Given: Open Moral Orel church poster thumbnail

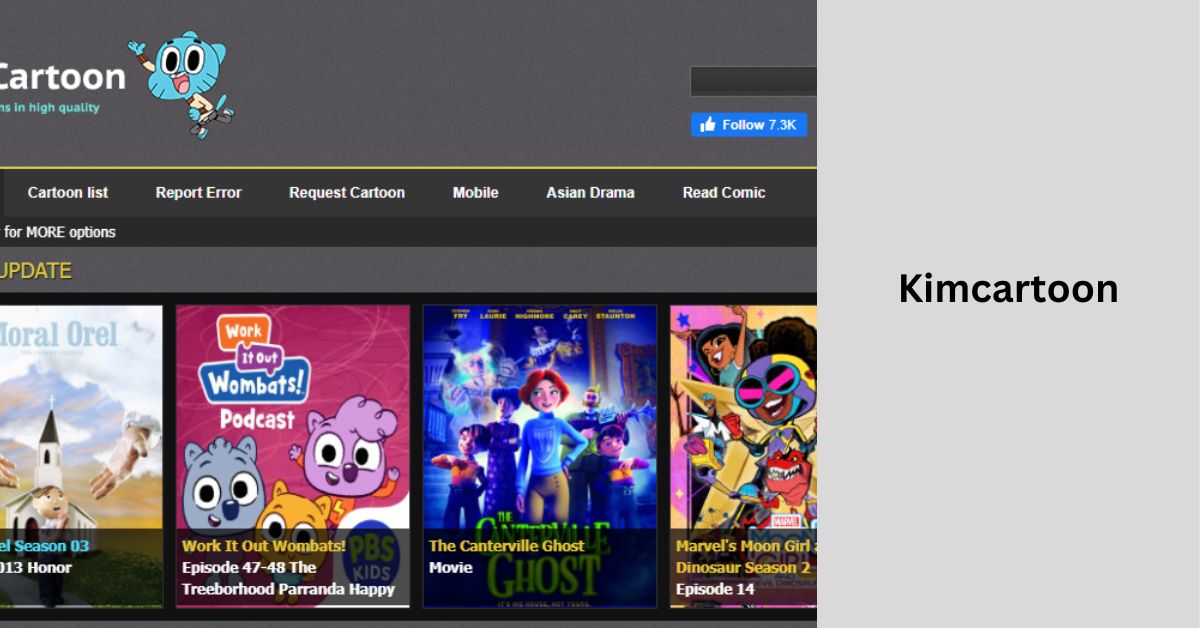Looking at the screenshot, I should point(81,456).
